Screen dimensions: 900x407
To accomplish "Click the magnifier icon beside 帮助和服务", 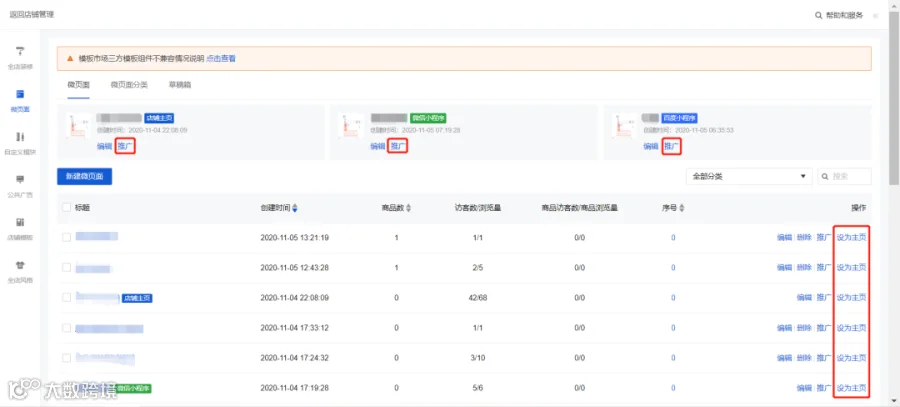I will [x=818, y=15].
